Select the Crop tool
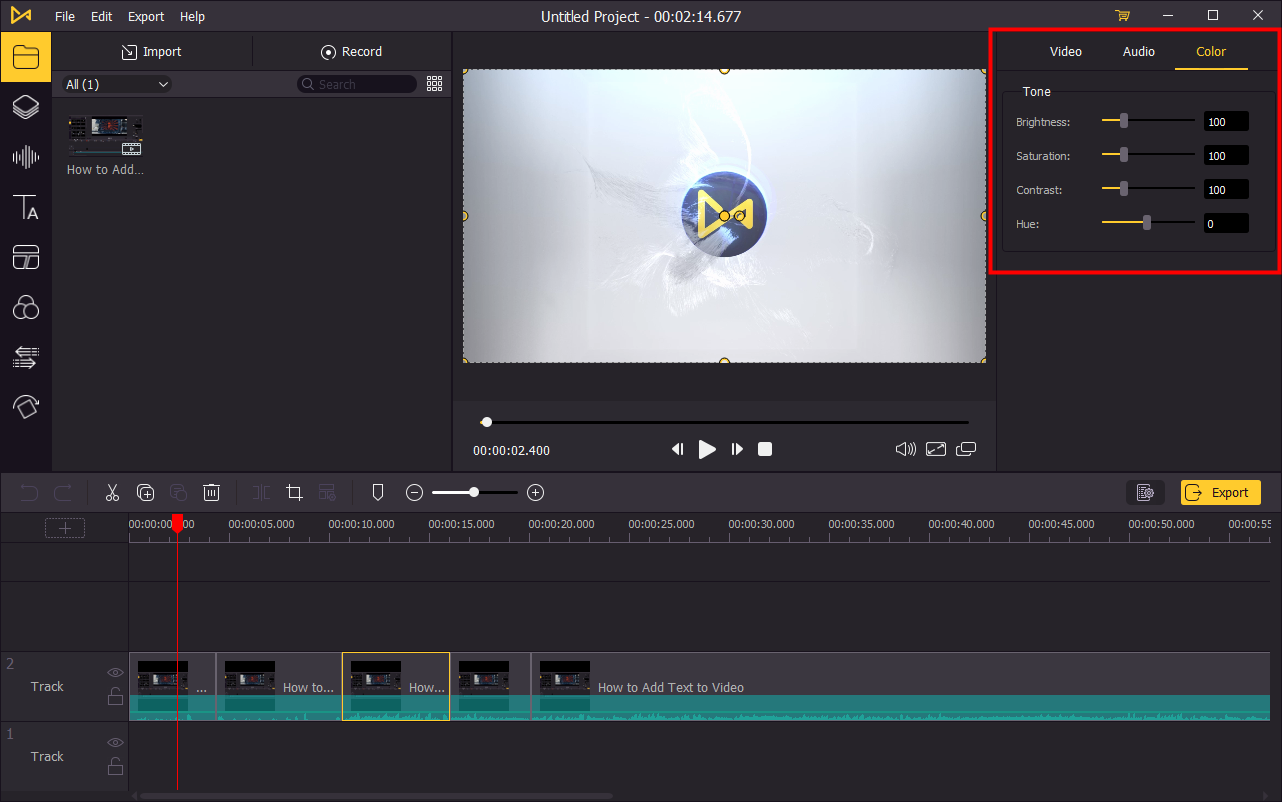The width and height of the screenshot is (1282, 802). (x=294, y=492)
